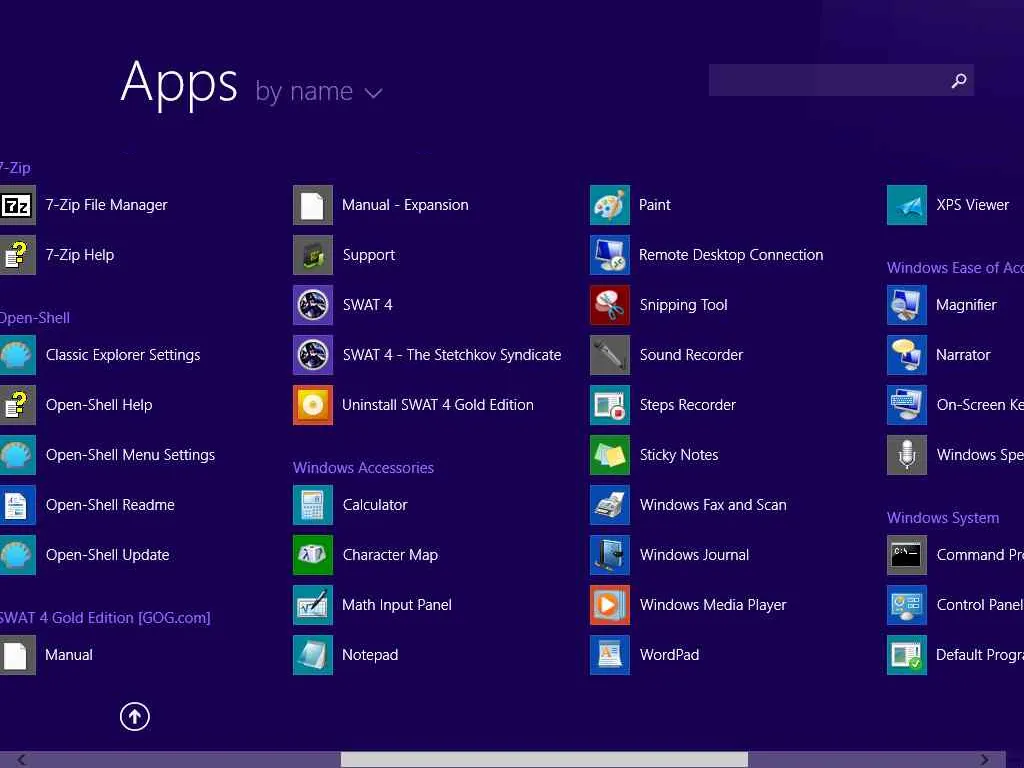1024x768 pixels.
Task: Click the 'Uninstall SWAT 4 Gold Edition' text
Action: click(x=438, y=405)
